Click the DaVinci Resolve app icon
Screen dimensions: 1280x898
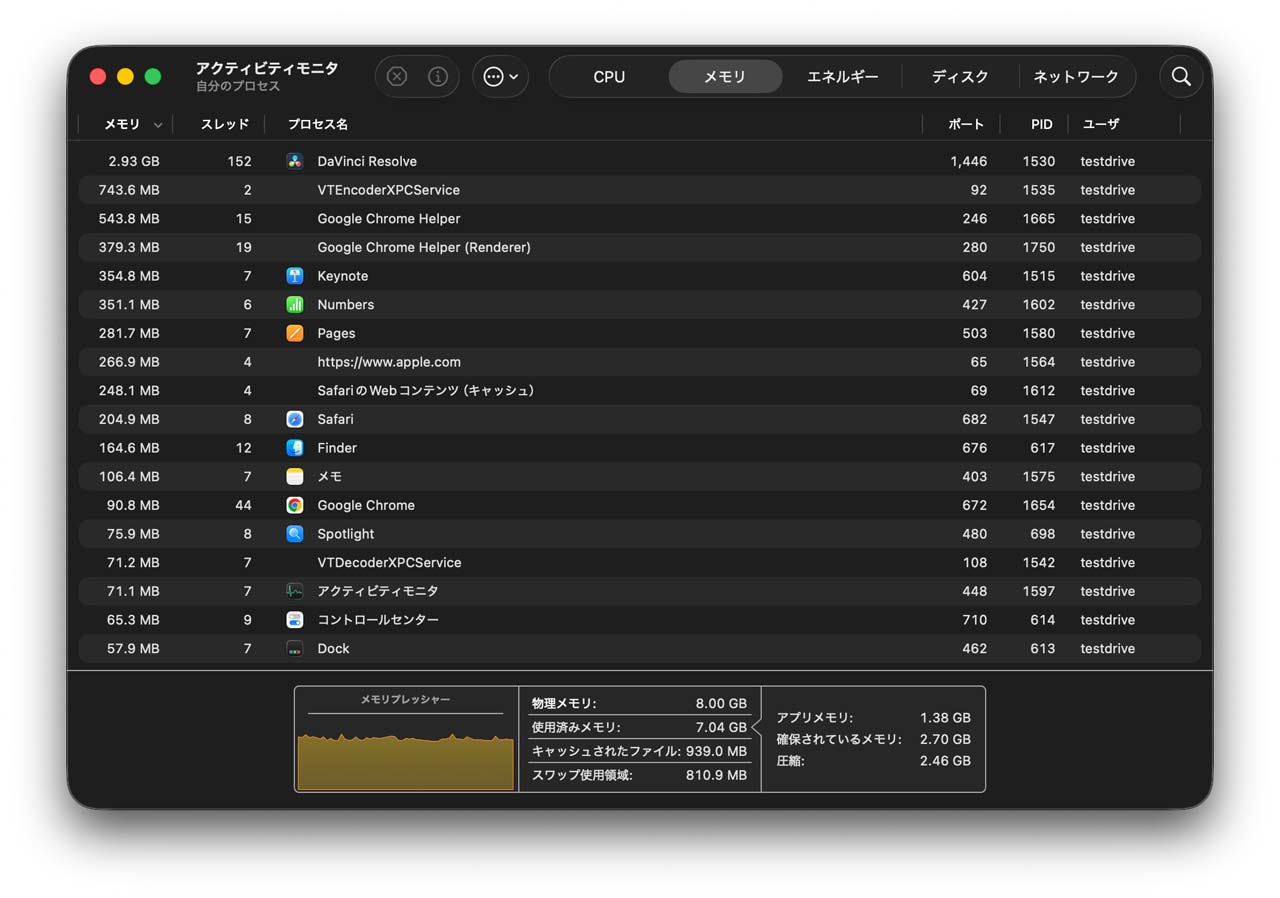pos(295,161)
